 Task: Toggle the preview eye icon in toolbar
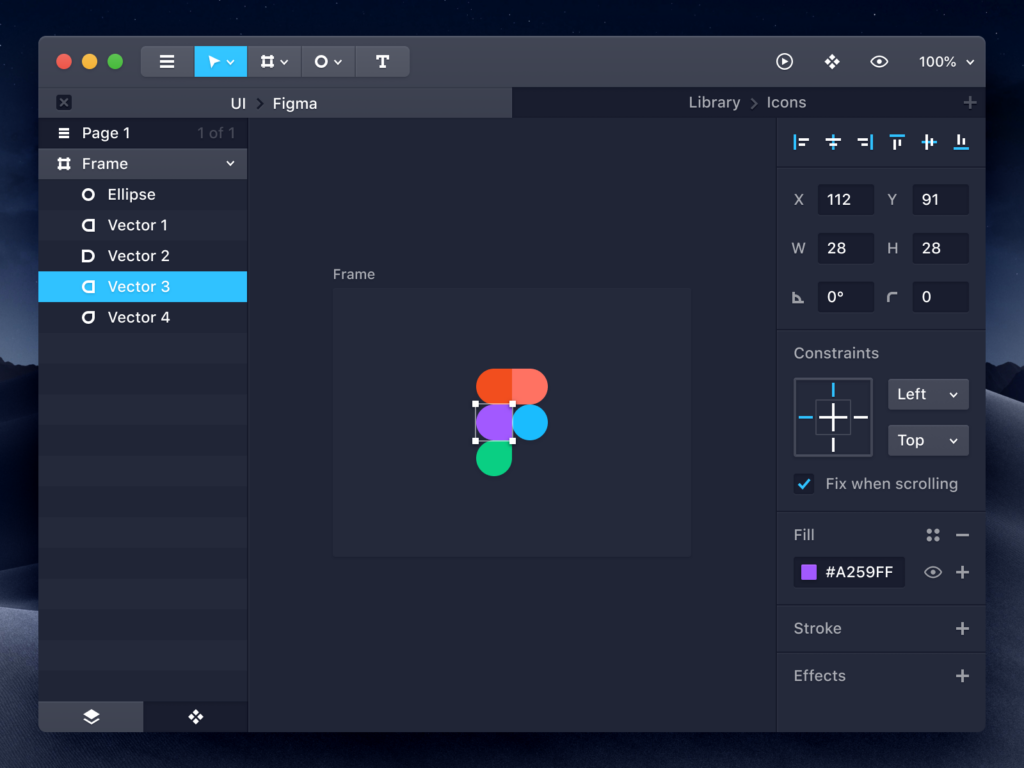[879, 62]
